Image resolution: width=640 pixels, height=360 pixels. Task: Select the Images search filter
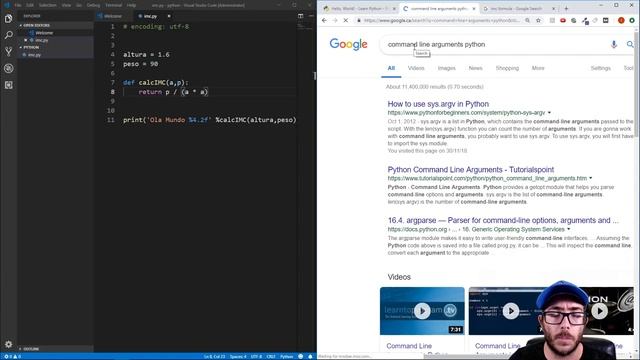point(447,68)
